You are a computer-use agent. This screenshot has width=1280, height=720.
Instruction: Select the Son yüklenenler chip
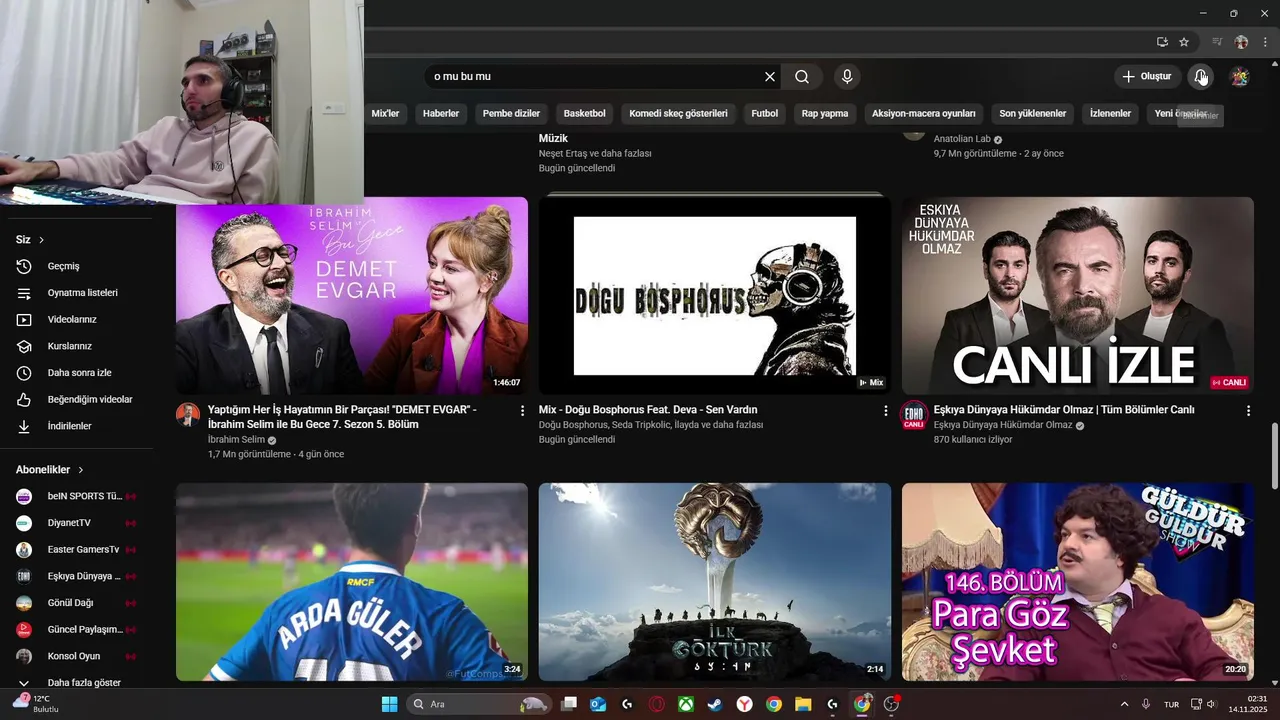tap(1033, 113)
